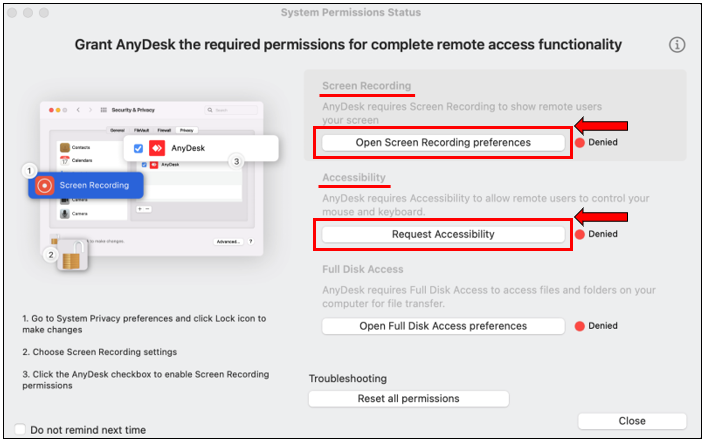Click the "Go to System Privacy preferences" instruction
Image resolution: width=705 pixels, height=442 pixels.
[144, 324]
